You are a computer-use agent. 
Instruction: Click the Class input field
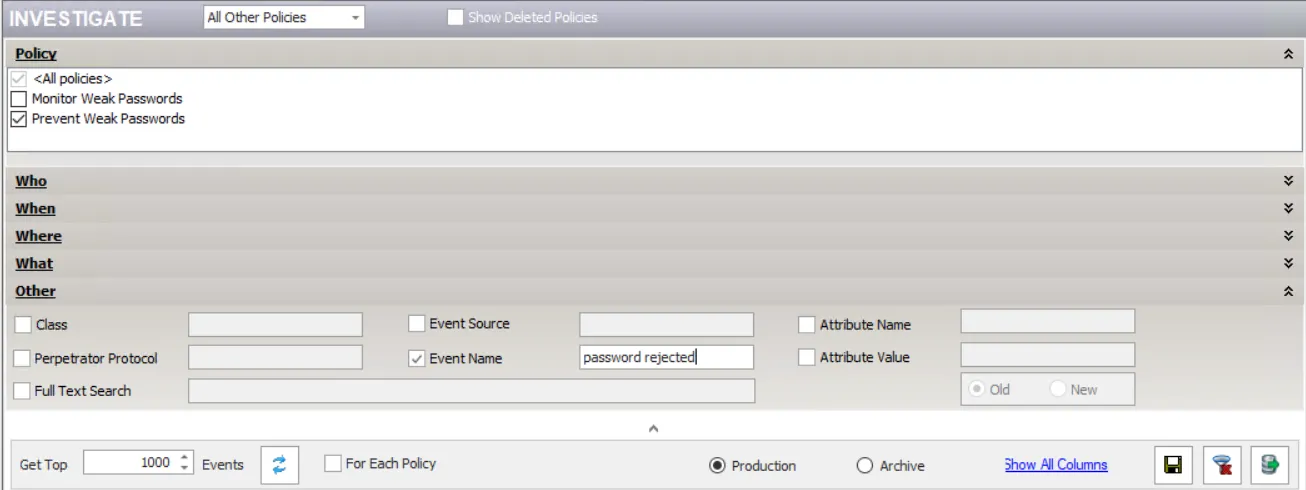tap(275, 324)
